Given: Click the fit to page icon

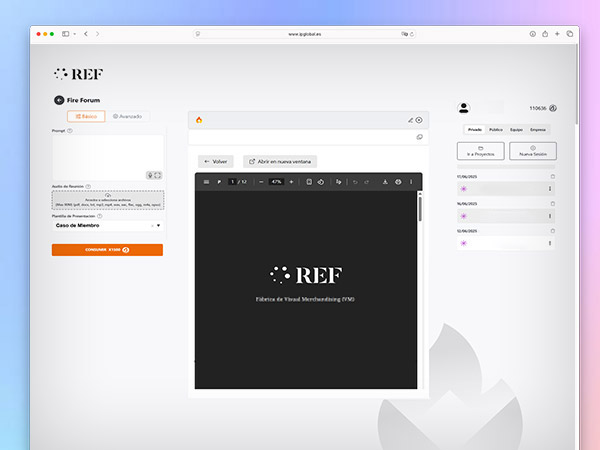Looking at the screenshot, I should 309,182.
